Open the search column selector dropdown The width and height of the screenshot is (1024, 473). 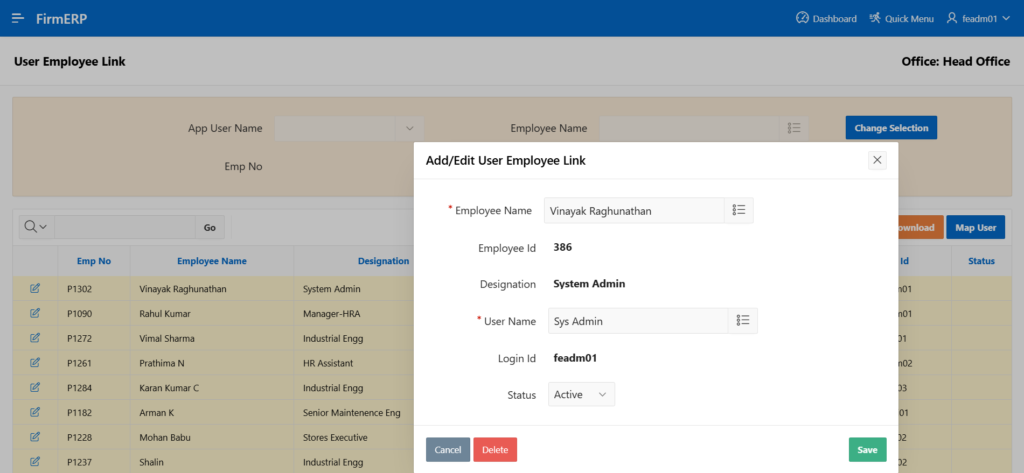[35, 227]
